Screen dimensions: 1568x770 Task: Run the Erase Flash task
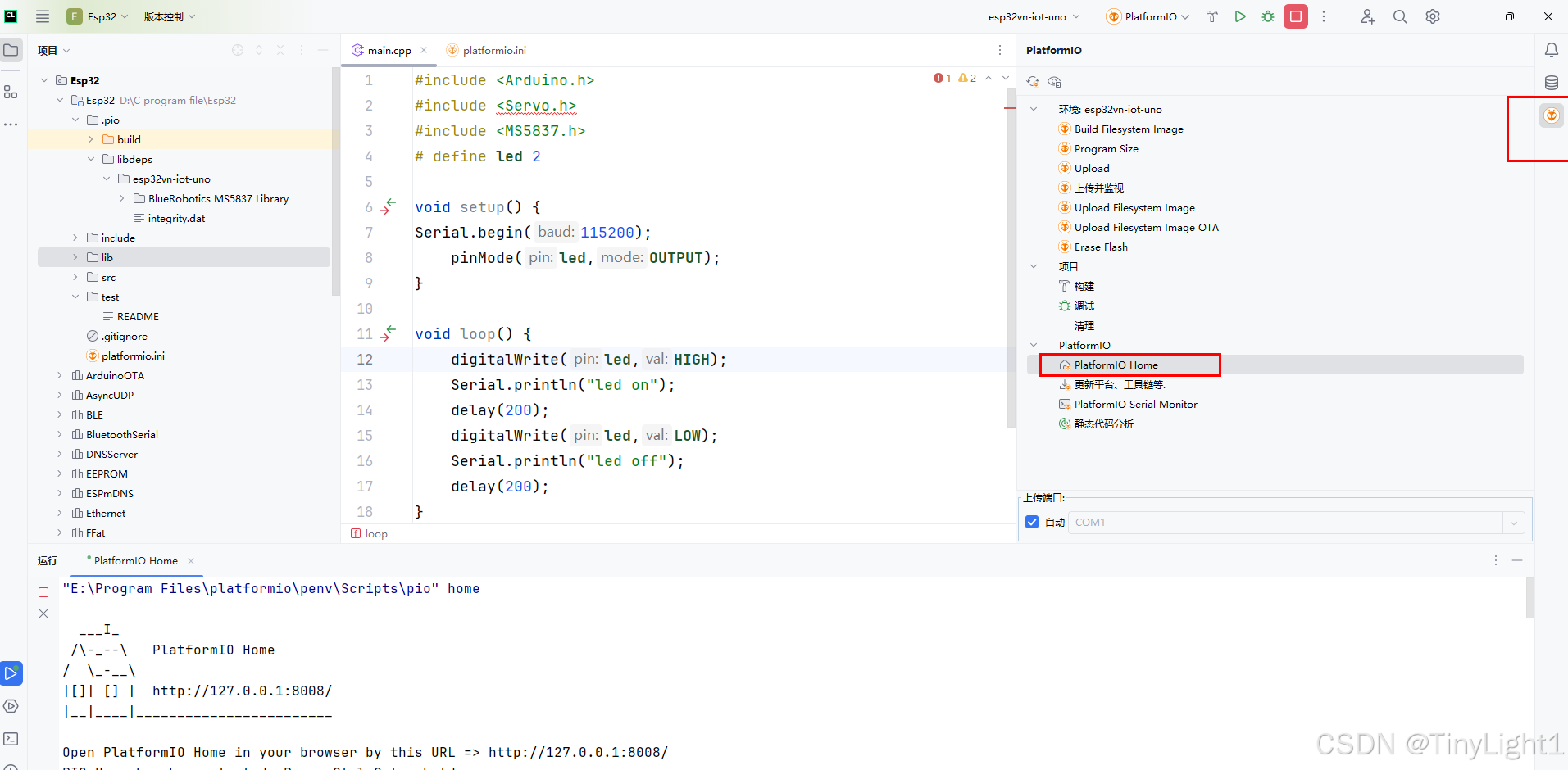pos(1101,247)
